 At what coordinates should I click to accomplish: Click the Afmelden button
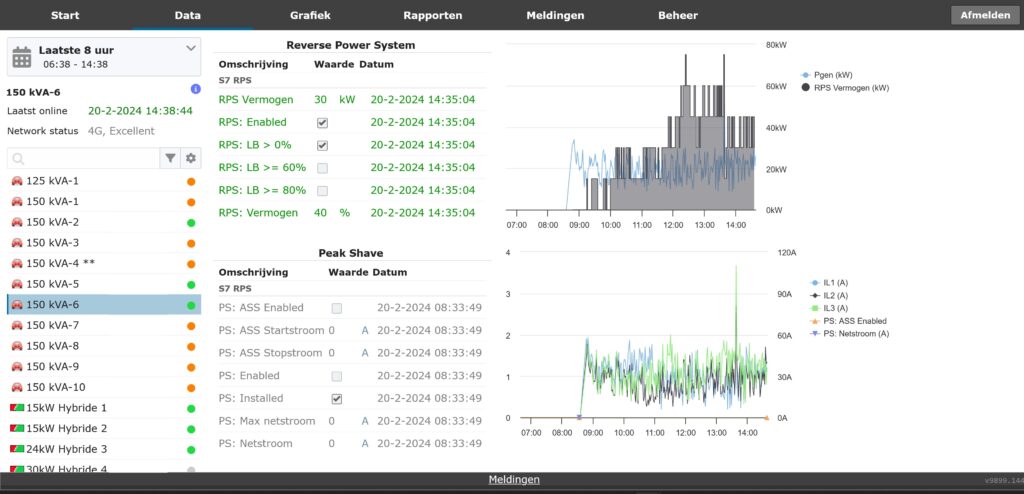(984, 16)
